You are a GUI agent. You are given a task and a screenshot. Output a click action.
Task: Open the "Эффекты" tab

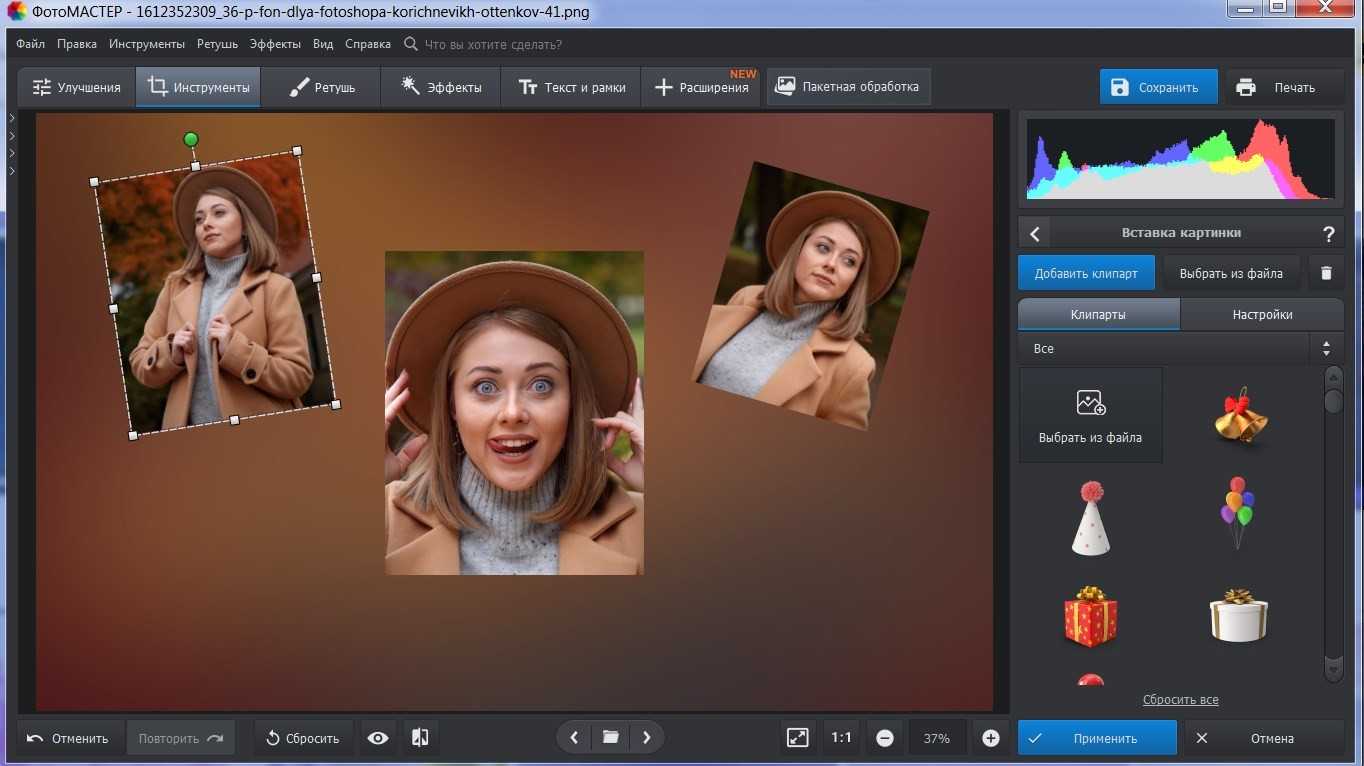(441, 87)
